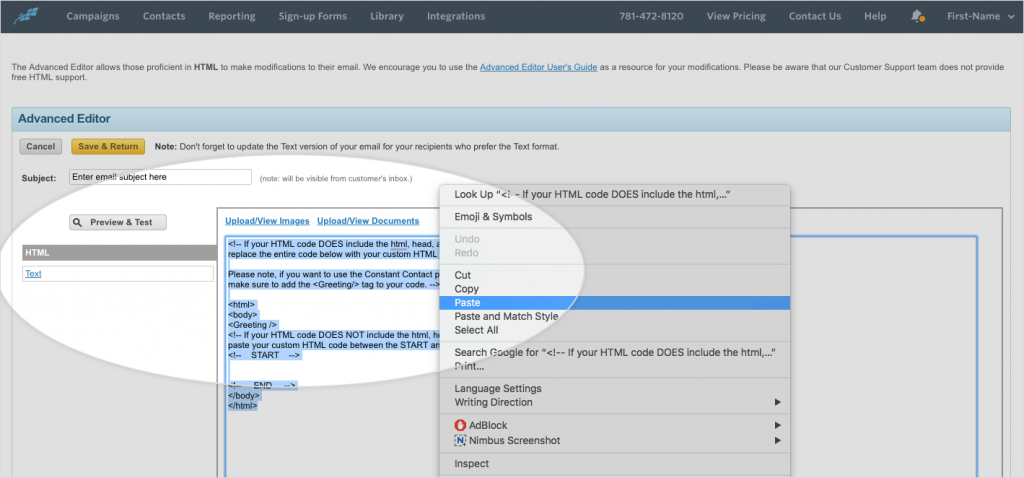The image size is (1024, 478).
Task: Open Upload/View Images
Action: point(267,221)
